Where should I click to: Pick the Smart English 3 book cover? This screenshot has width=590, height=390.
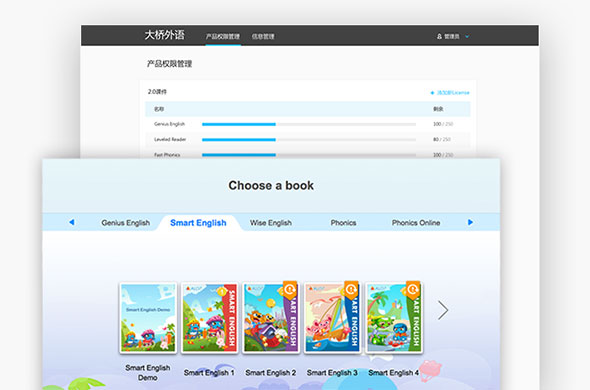point(332,318)
